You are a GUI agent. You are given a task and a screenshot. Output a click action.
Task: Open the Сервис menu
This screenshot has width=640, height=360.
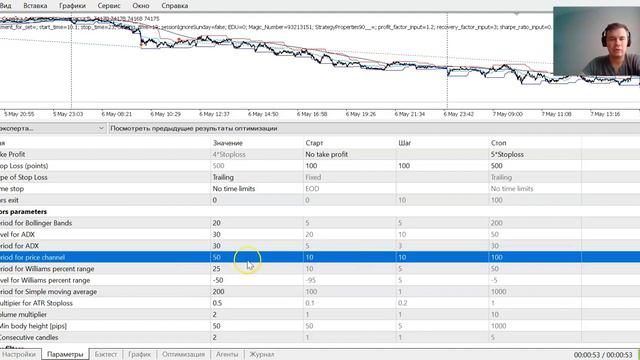109,6
